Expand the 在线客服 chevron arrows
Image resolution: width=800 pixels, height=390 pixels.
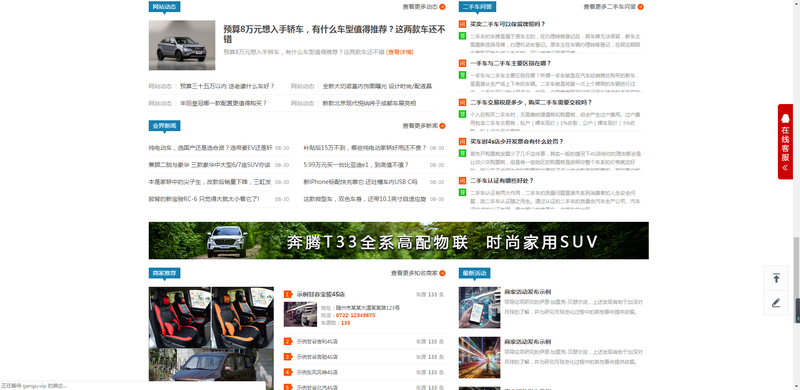785,167
